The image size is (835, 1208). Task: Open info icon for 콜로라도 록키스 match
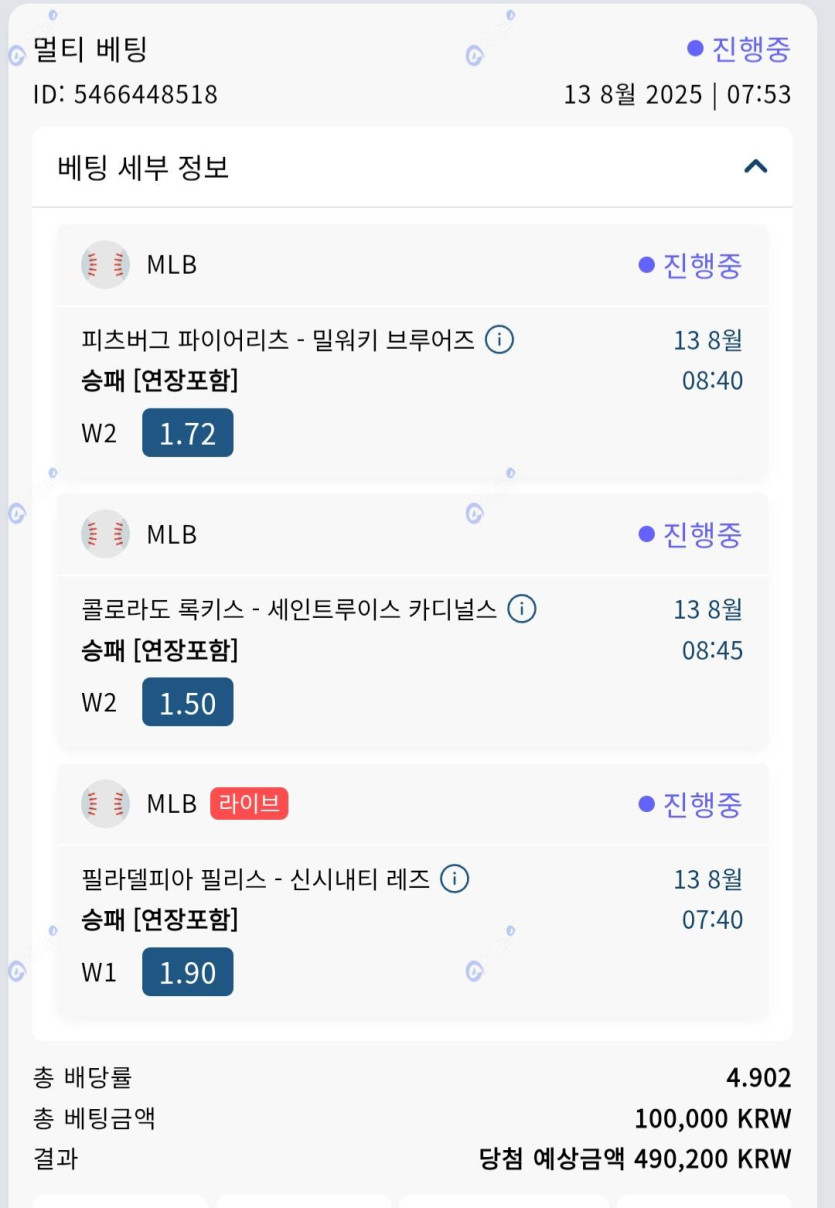522,609
